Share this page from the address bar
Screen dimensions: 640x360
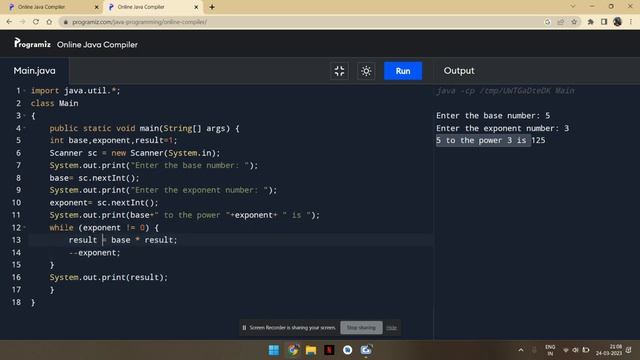pos(561,22)
